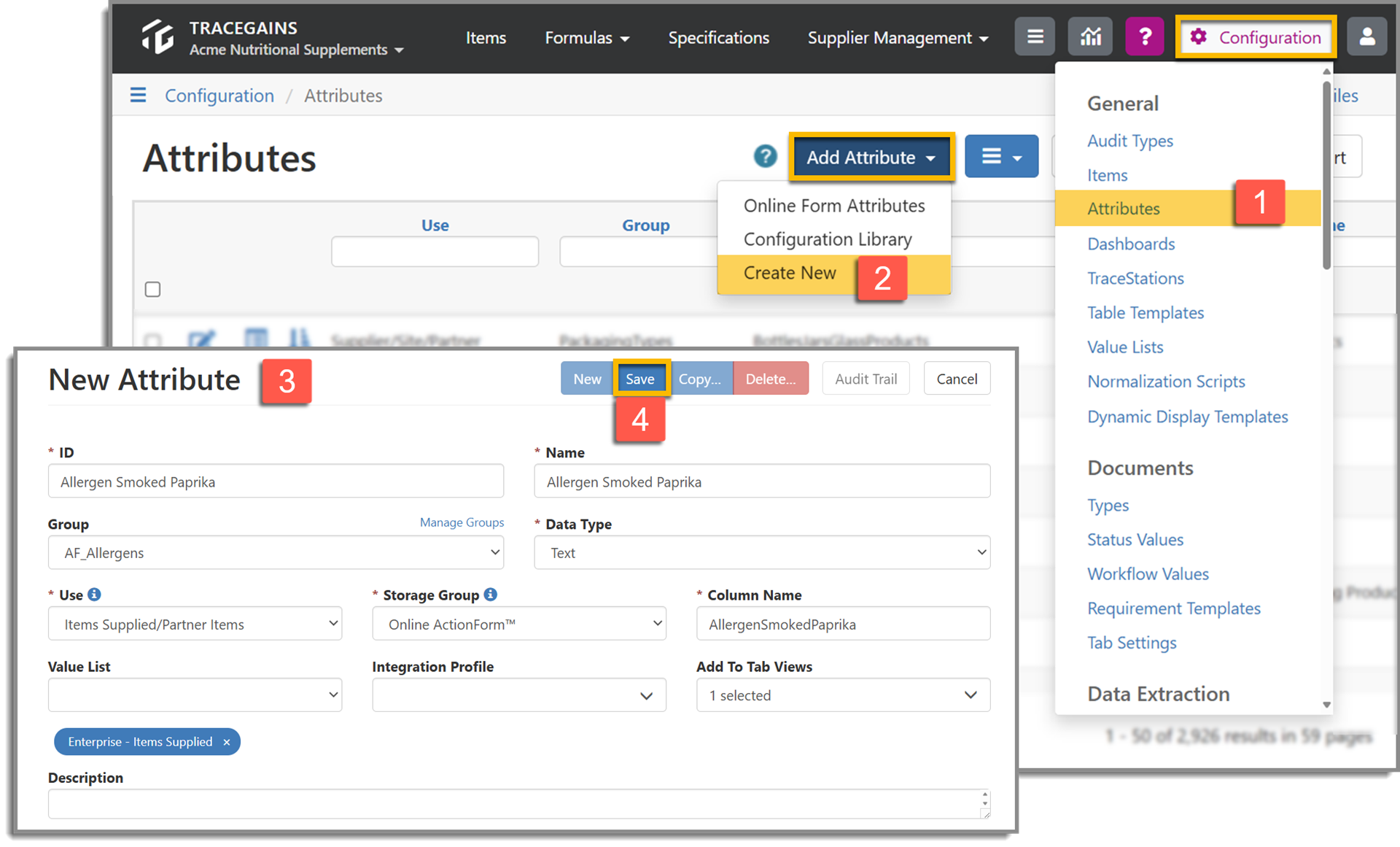This screenshot has height=847, width=1400.
Task: Open Types under Documents
Action: pos(1108,505)
